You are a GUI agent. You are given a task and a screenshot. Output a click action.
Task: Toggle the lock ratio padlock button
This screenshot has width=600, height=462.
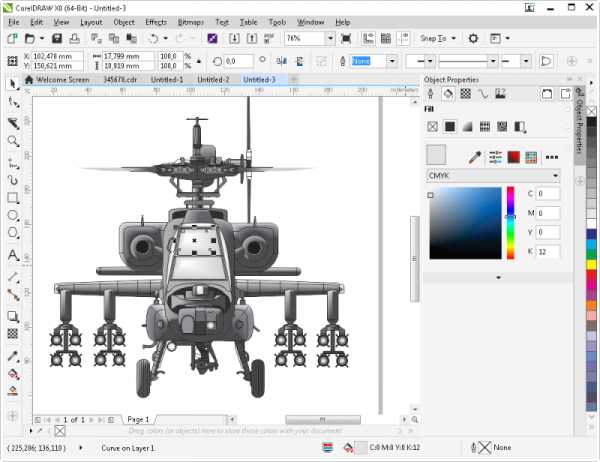(x=196, y=62)
